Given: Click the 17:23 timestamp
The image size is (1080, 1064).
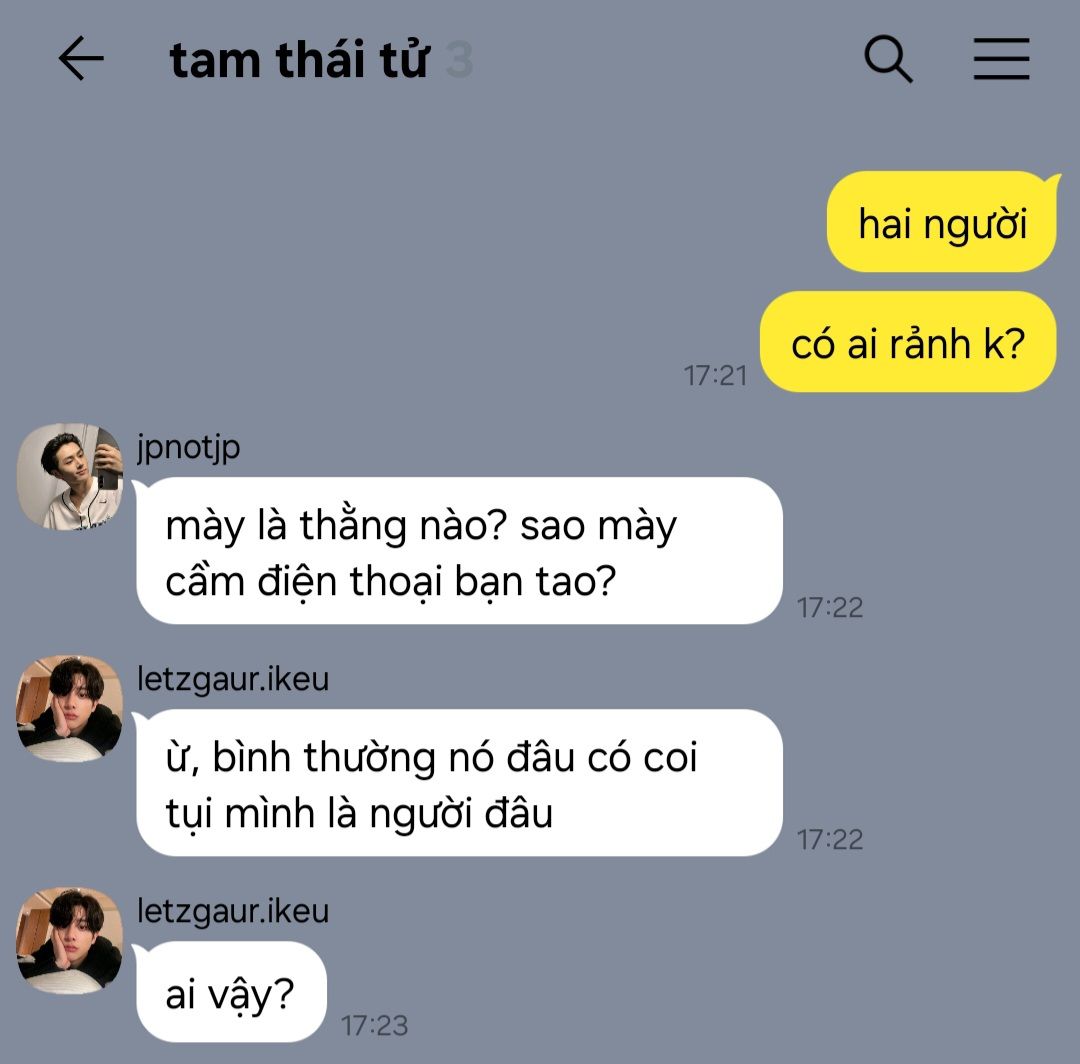Looking at the screenshot, I should [375, 1026].
